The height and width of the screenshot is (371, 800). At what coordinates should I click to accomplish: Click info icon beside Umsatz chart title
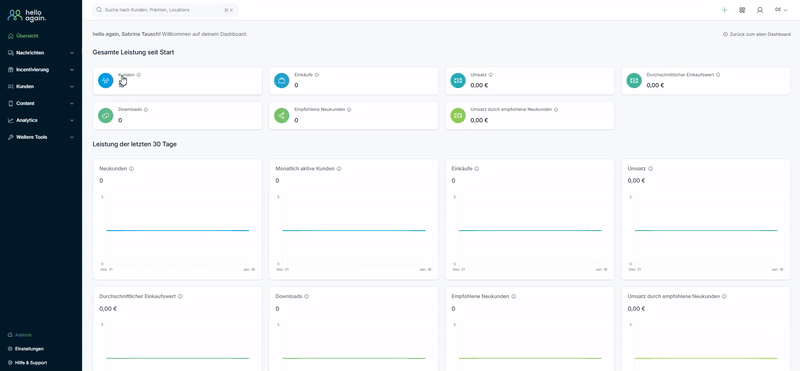651,168
